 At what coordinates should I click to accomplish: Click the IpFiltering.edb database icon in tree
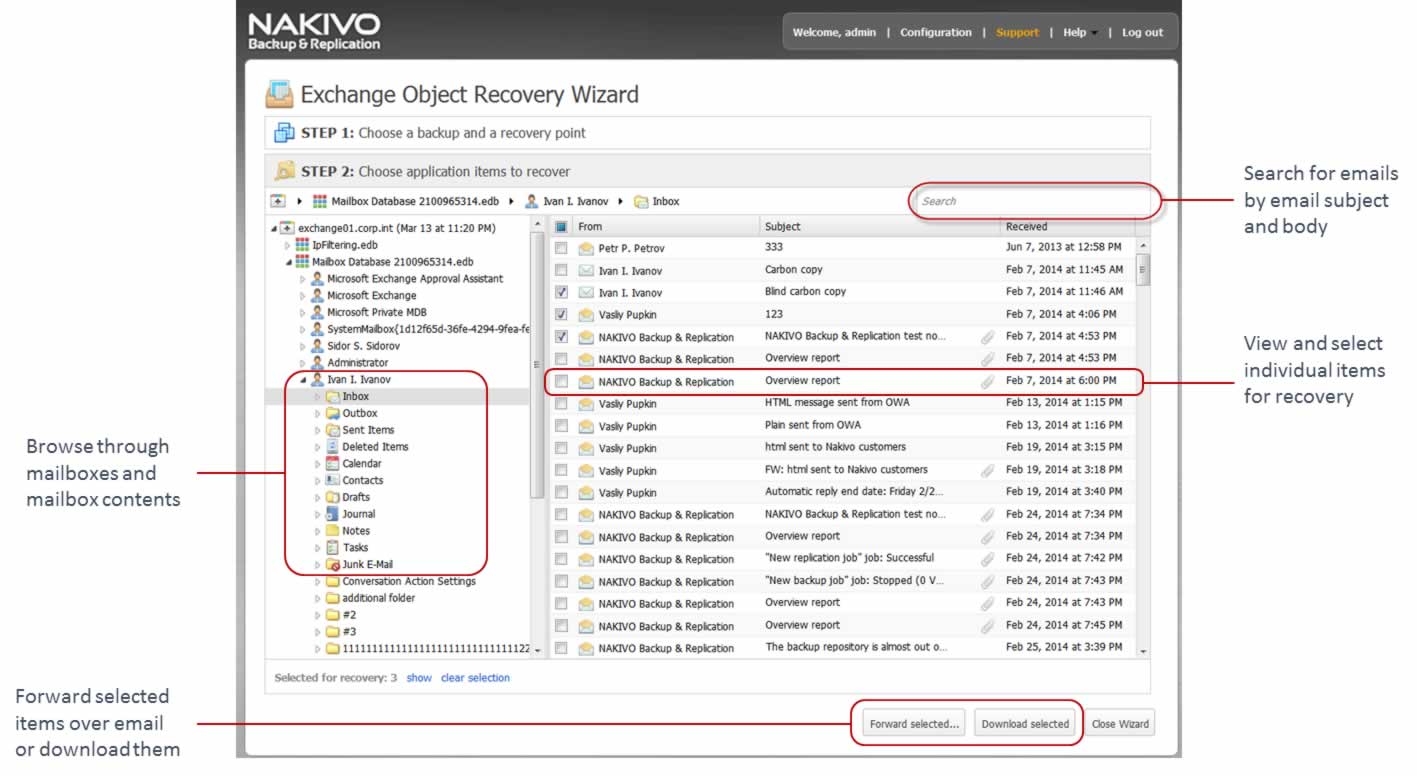point(302,245)
